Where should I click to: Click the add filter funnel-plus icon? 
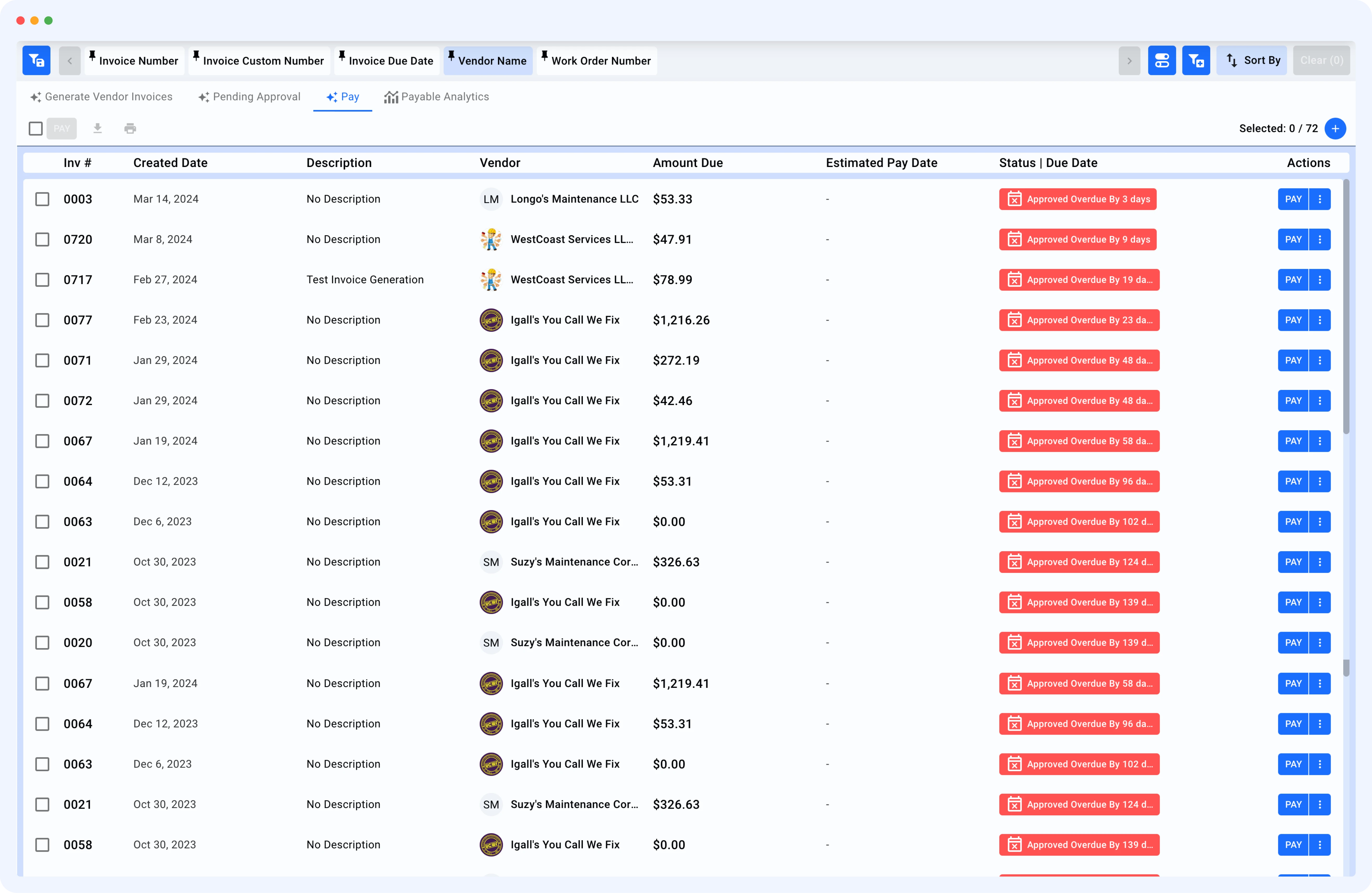click(x=1196, y=60)
